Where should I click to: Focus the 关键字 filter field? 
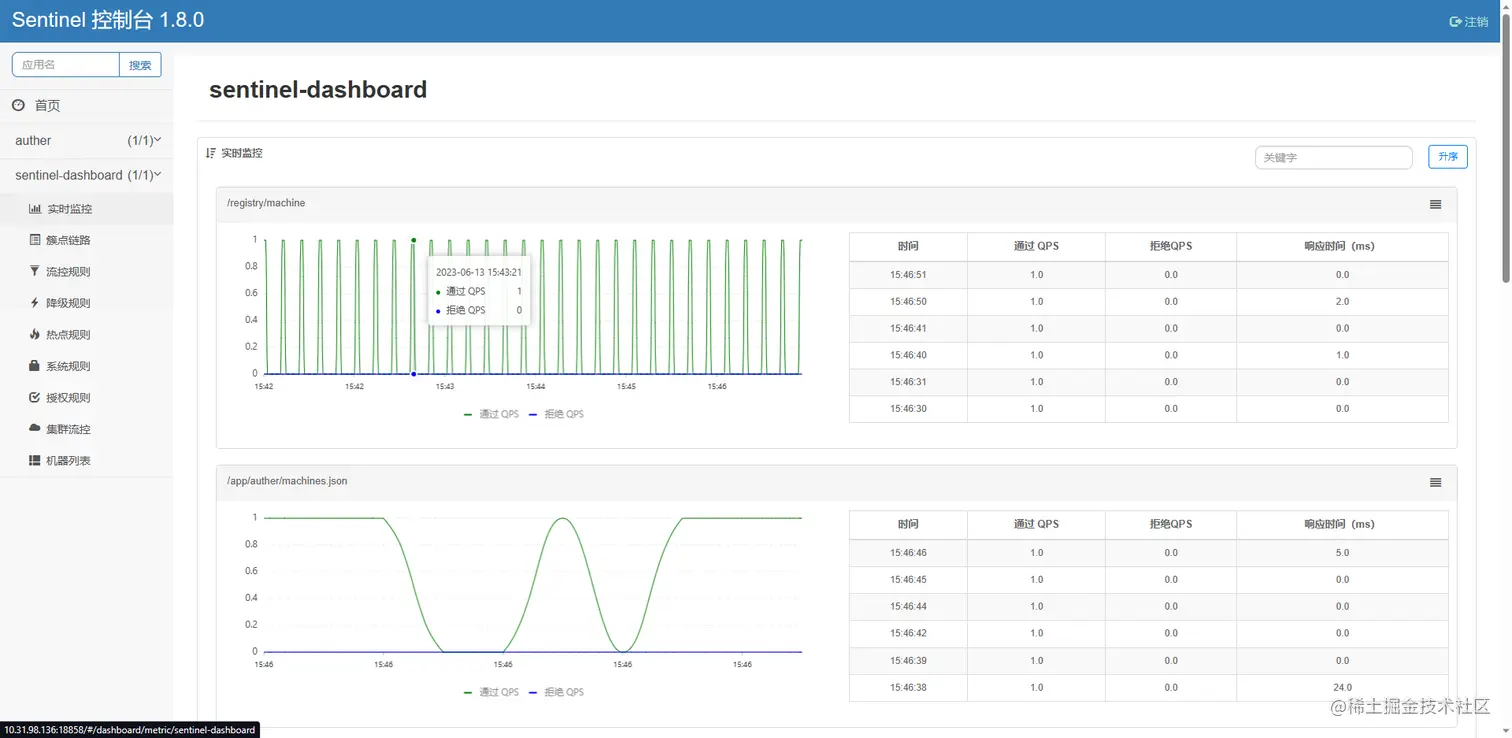click(1333, 157)
